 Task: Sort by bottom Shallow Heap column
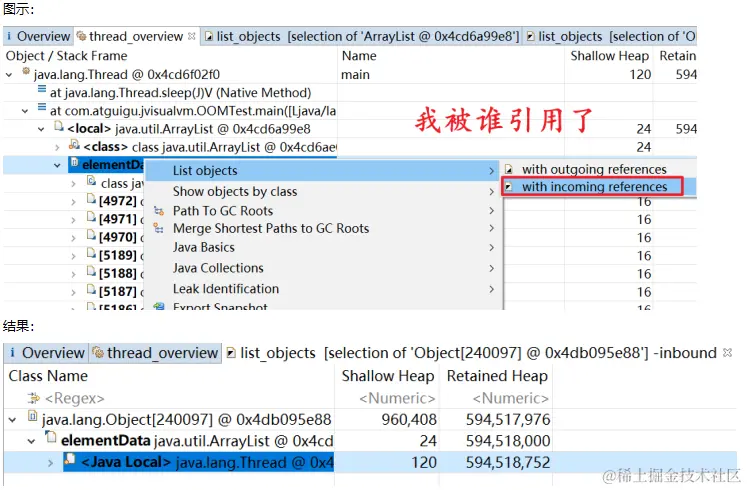click(388, 376)
